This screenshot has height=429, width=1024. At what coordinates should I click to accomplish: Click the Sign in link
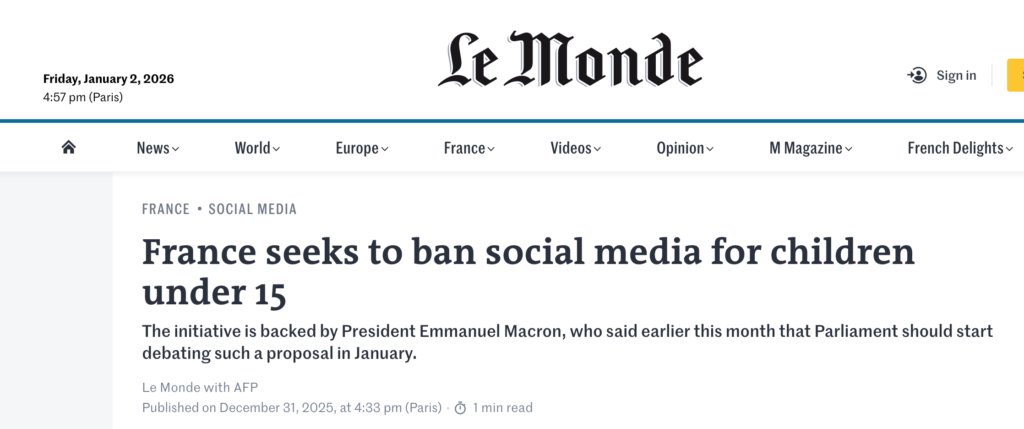click(x=956, y=75)
